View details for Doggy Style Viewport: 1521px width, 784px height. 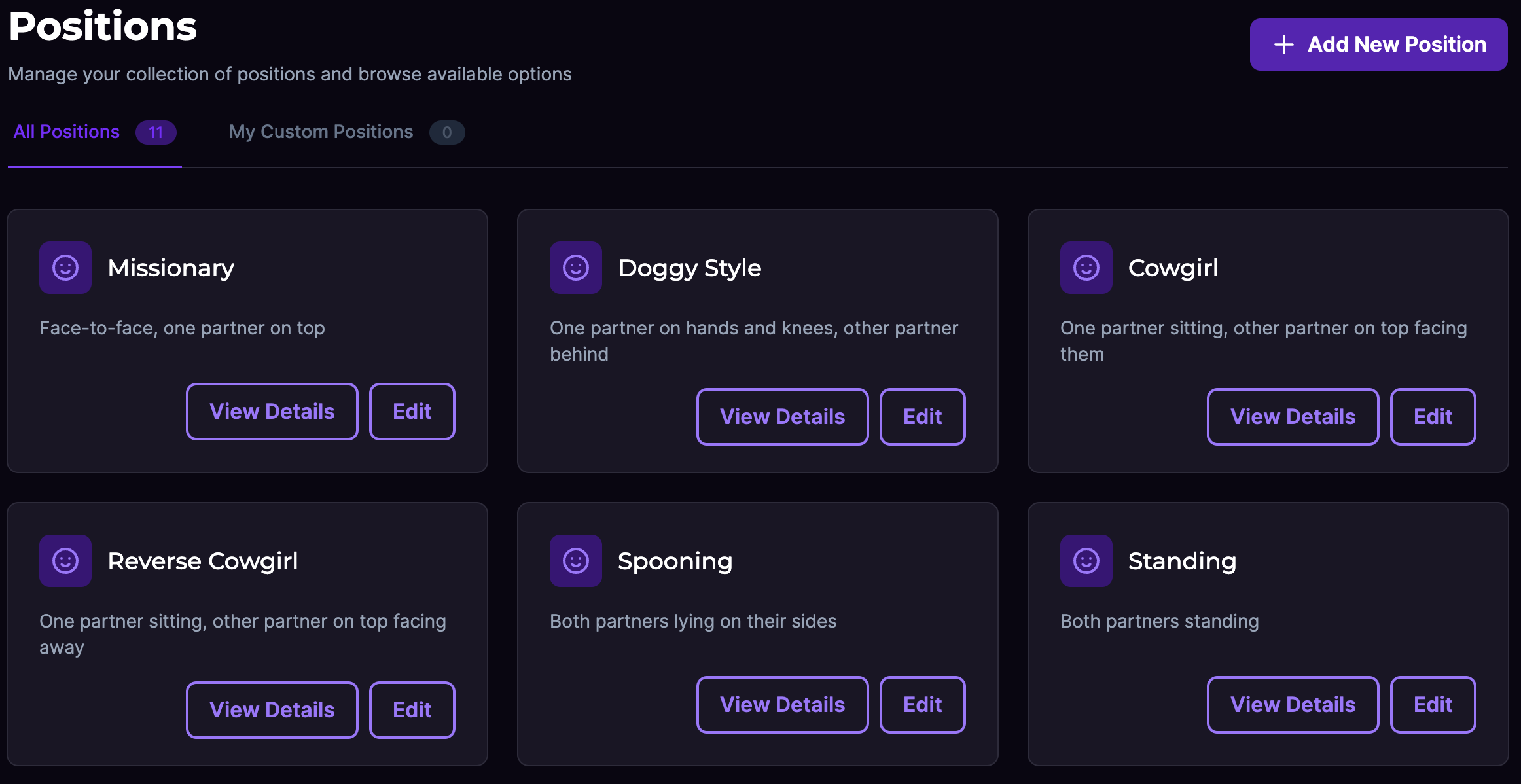pos(783,417)
